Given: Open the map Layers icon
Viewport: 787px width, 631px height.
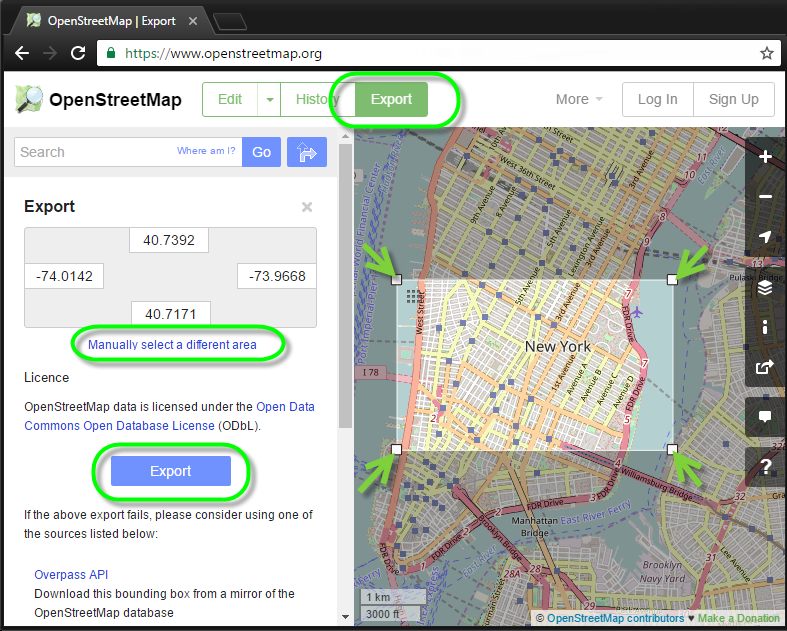Looking at the screenshot, I should [765, 288].
